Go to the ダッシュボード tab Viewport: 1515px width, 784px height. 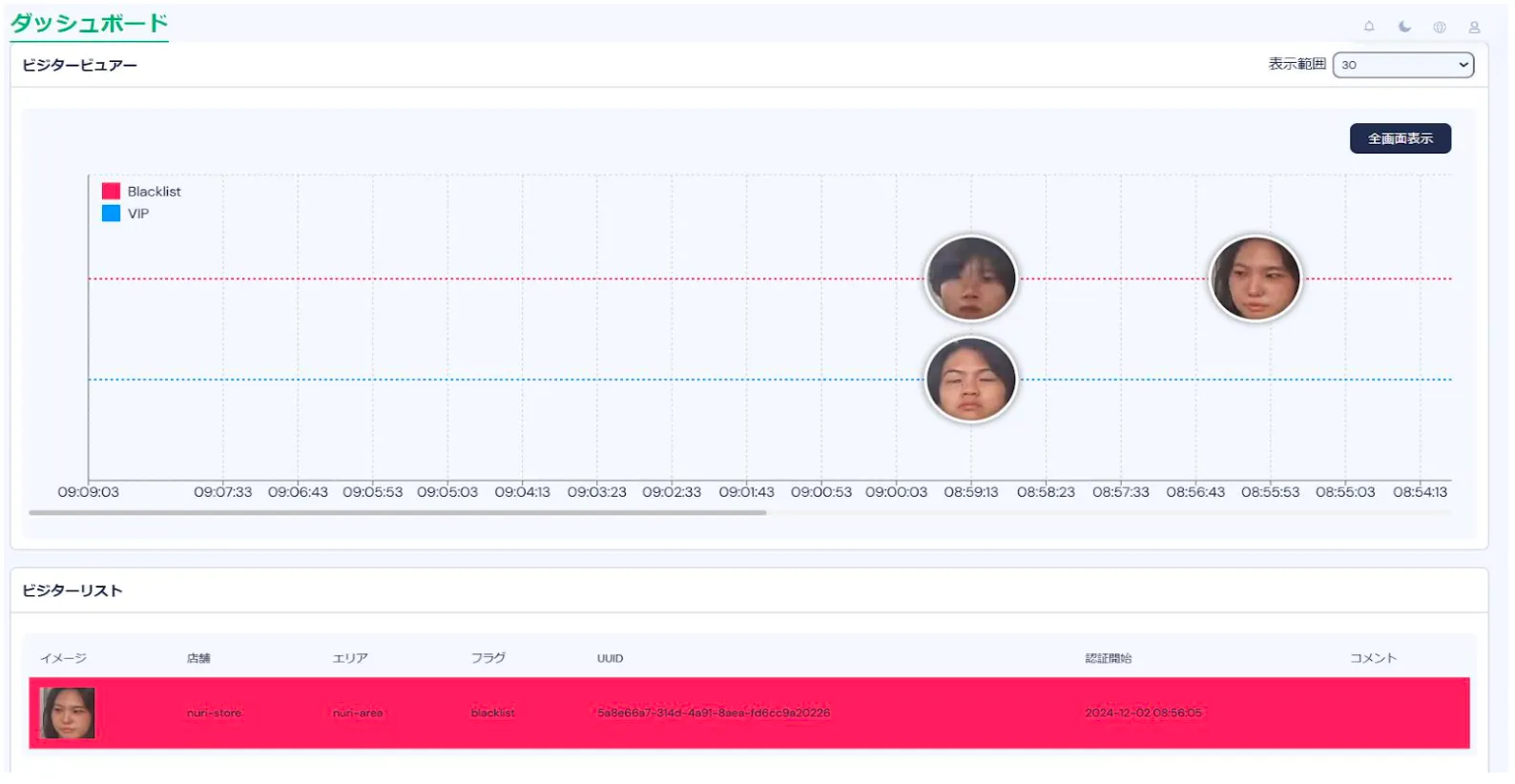[x=89, y=23]
